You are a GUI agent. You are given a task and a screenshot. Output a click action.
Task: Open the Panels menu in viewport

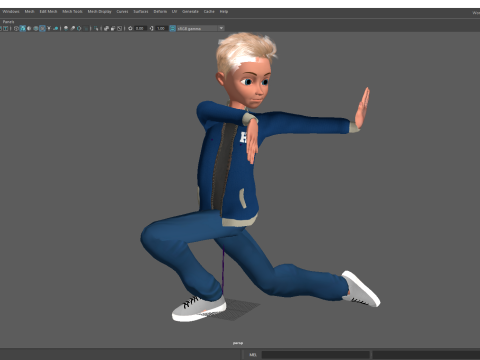[x=8, y=22]
